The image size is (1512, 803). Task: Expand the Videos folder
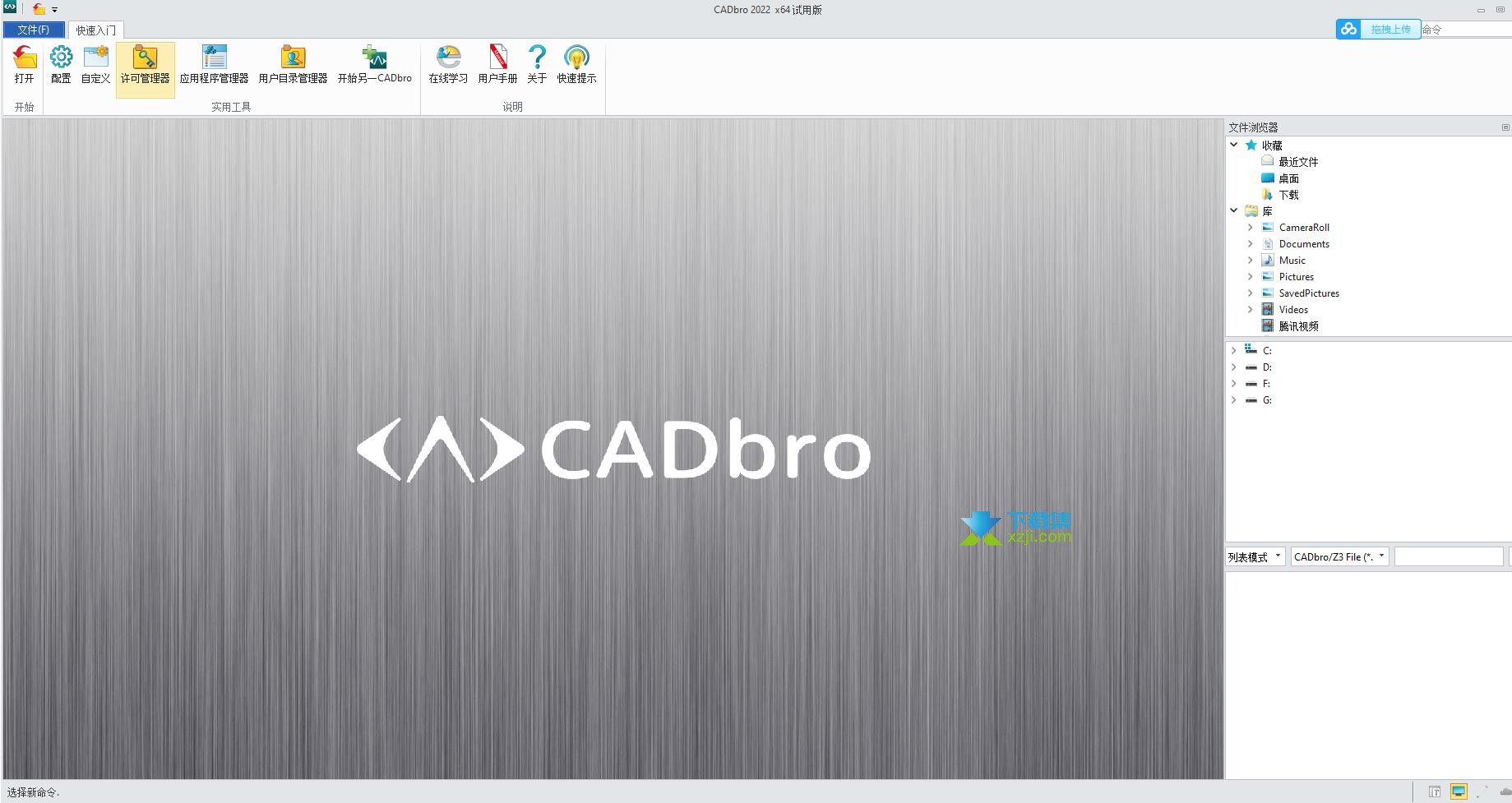point(1251,309)
